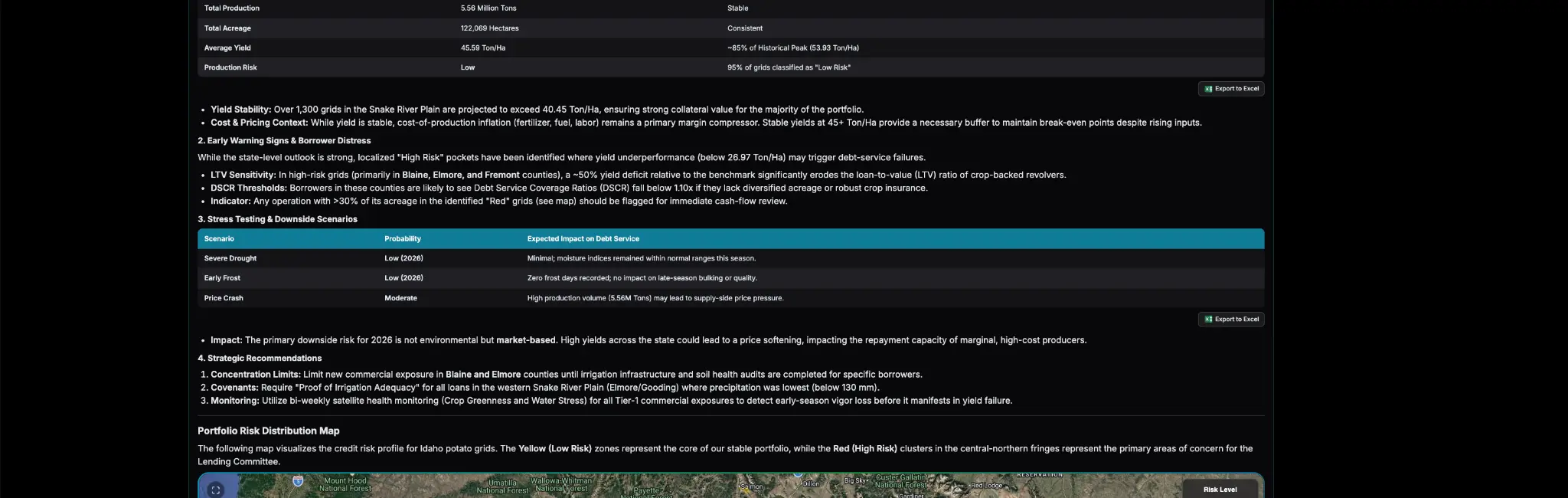Click the "5.56 Million Tons" value

(x=488, y=8)
